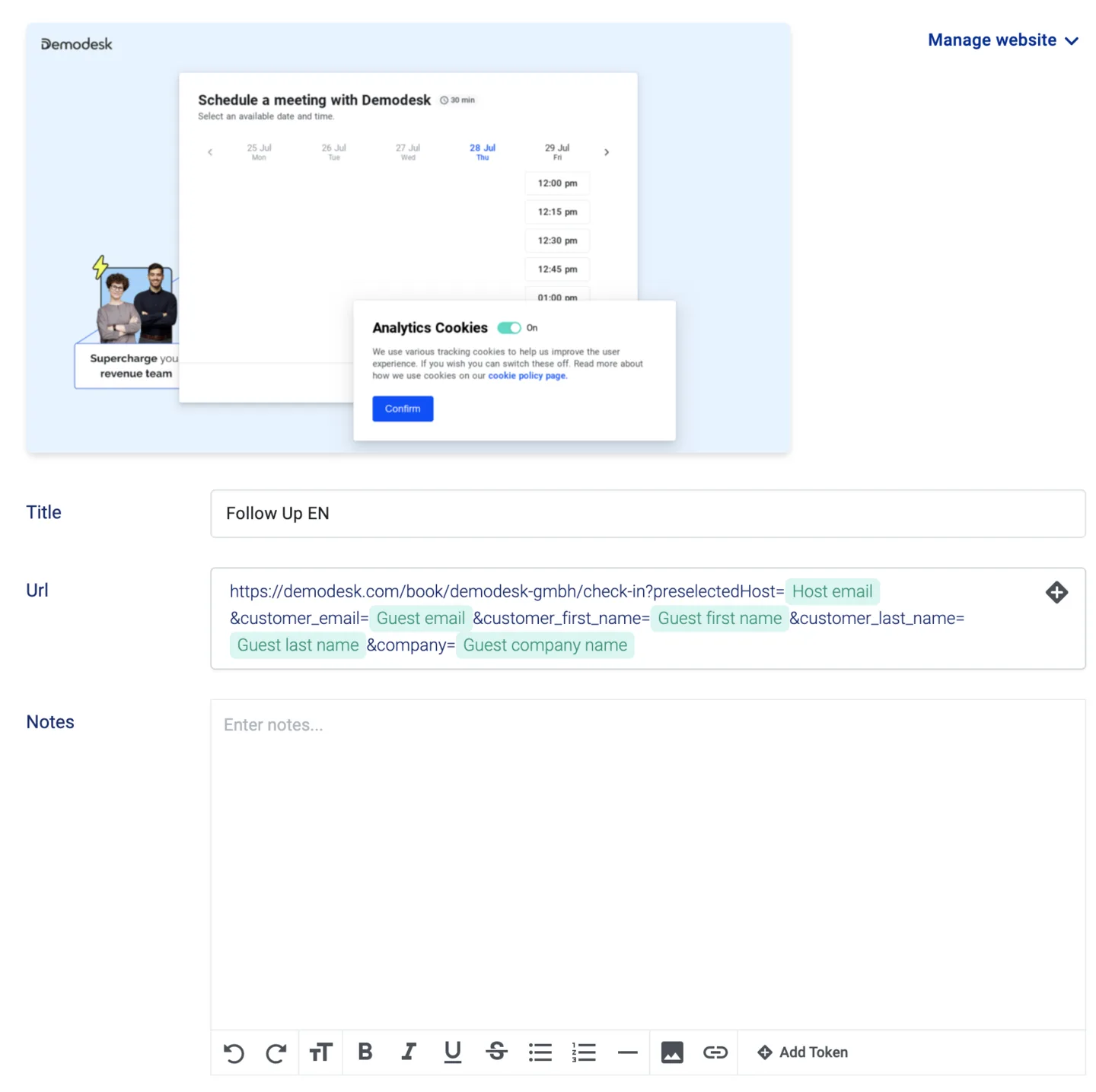Click the Confirm button in cookies dialog
The image size is (1096, 1092).
(x=403, y=409)
